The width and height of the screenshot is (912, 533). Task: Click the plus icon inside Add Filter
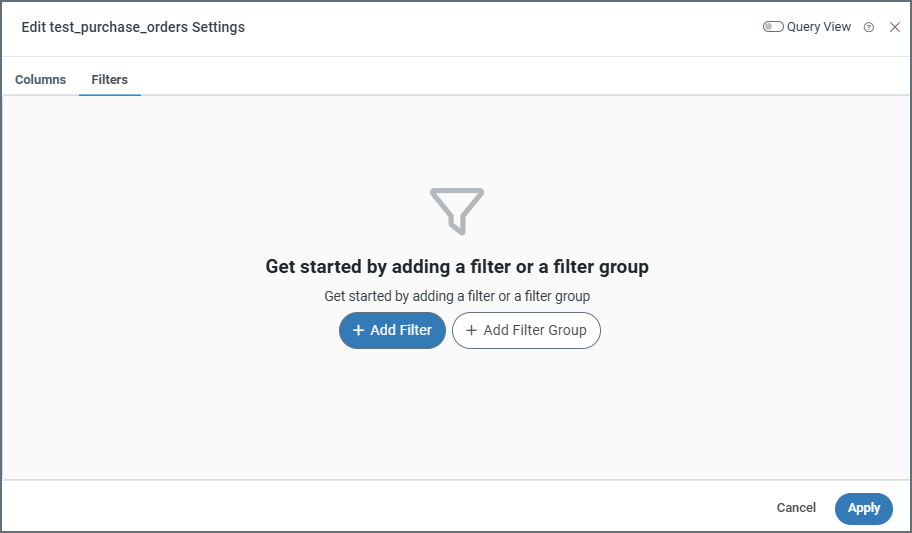(359, 330)
